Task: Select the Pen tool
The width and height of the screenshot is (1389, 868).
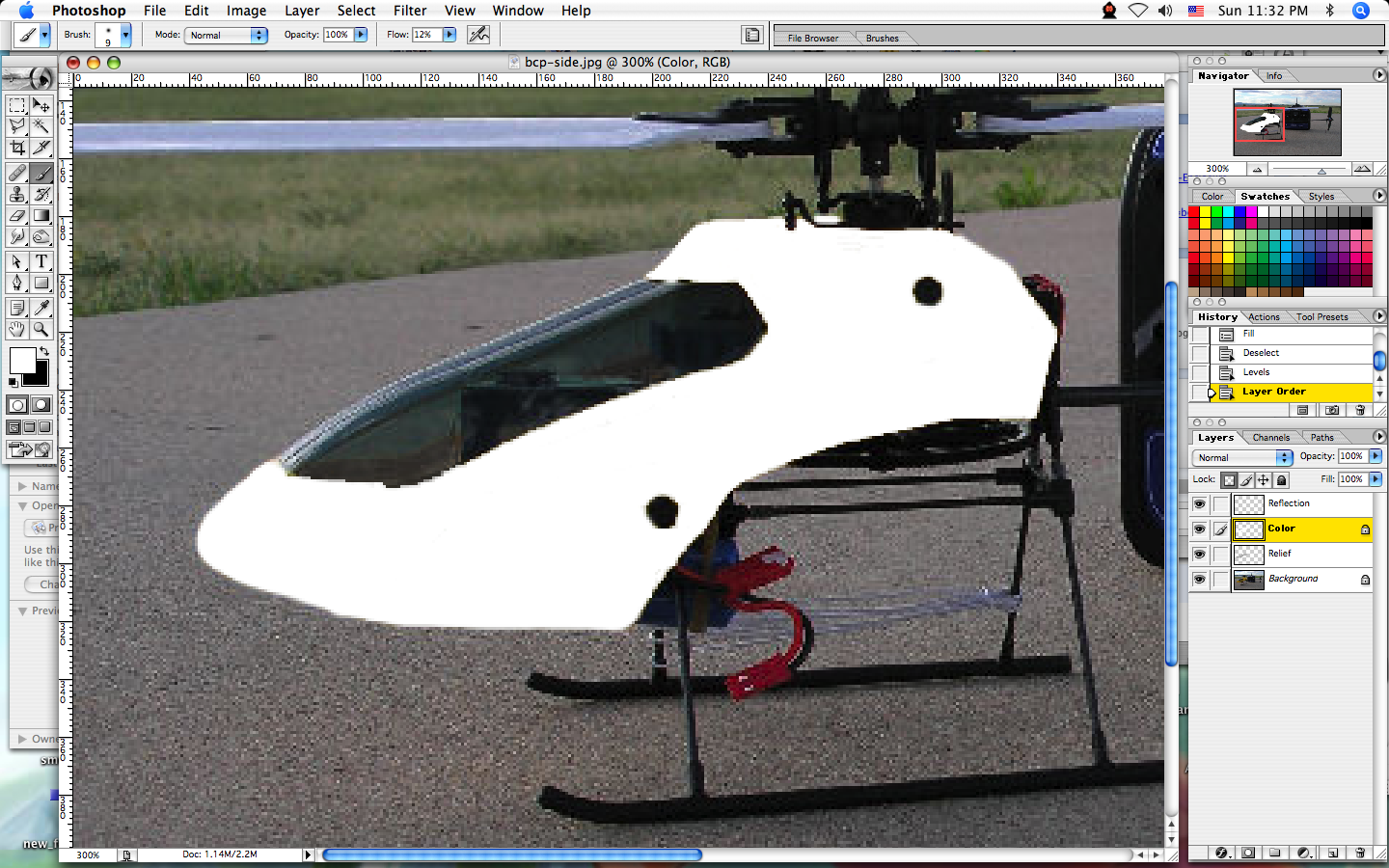Action: tap(17, 284)
